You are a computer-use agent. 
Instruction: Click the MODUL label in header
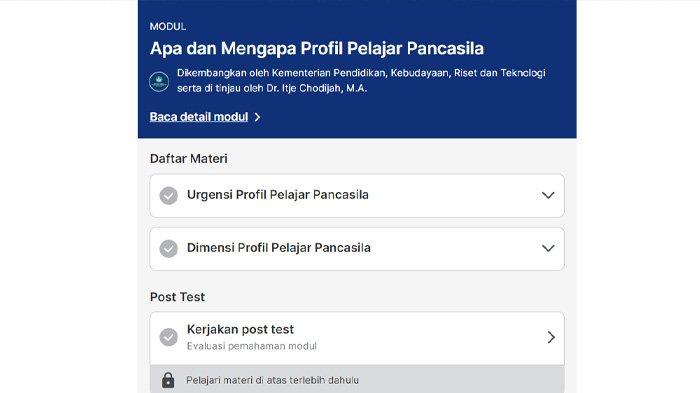(x=168, y=26)
